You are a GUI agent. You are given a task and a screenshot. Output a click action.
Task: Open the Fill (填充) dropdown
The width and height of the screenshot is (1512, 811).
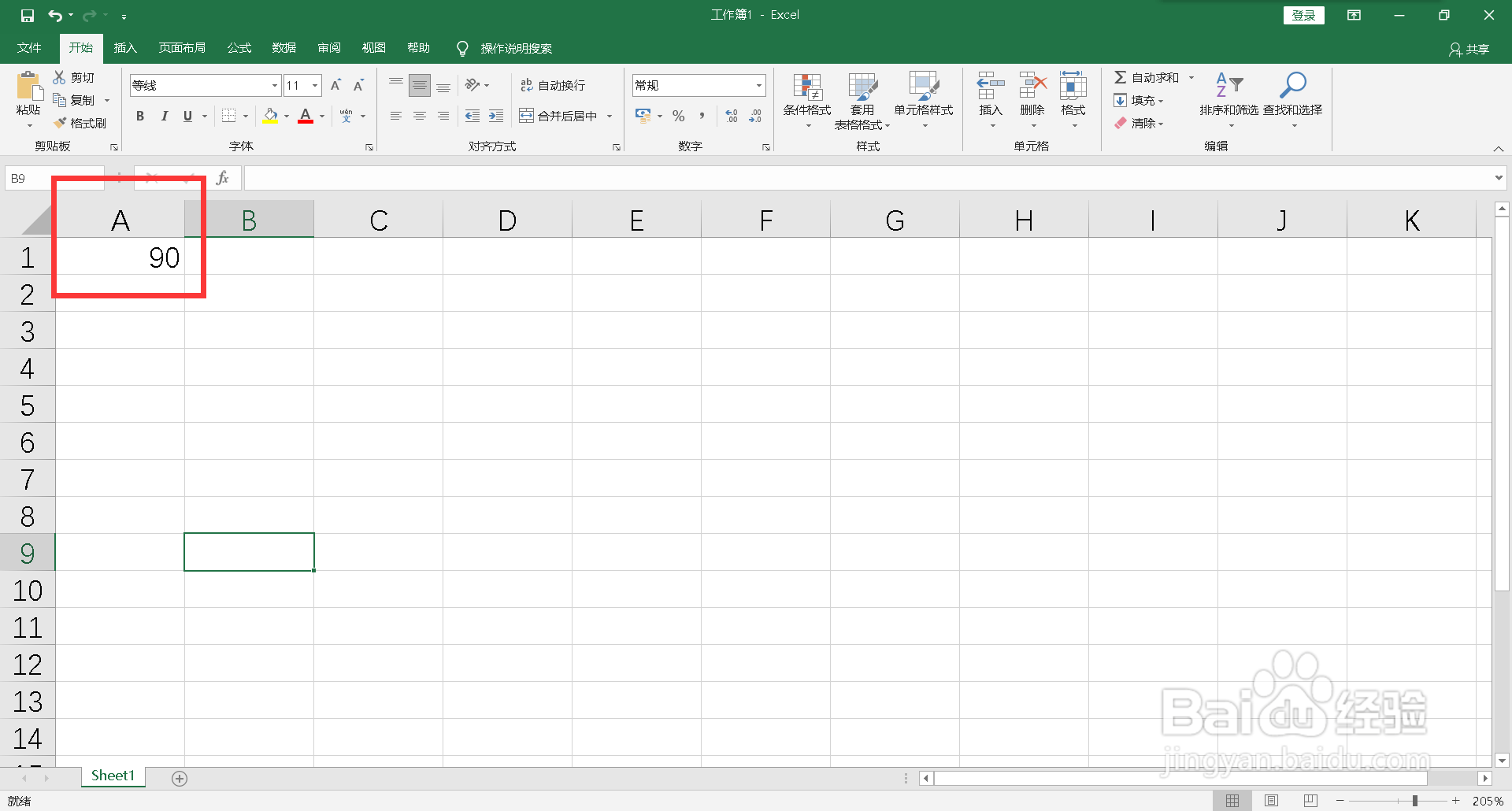pos(1139,100)
